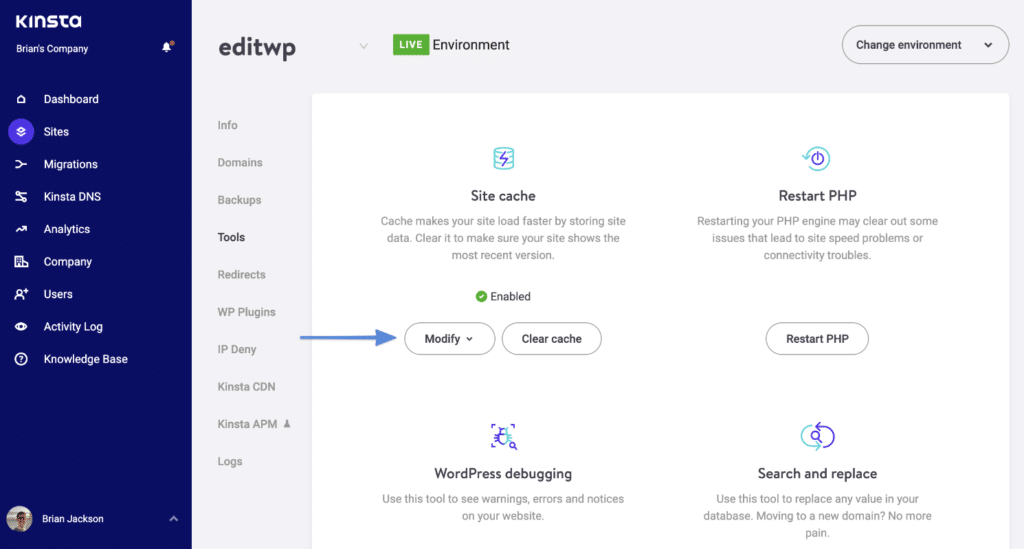Click the Activity Log eye icon
The height and width of the screenshot is (549, 1024).
[21, 326]
